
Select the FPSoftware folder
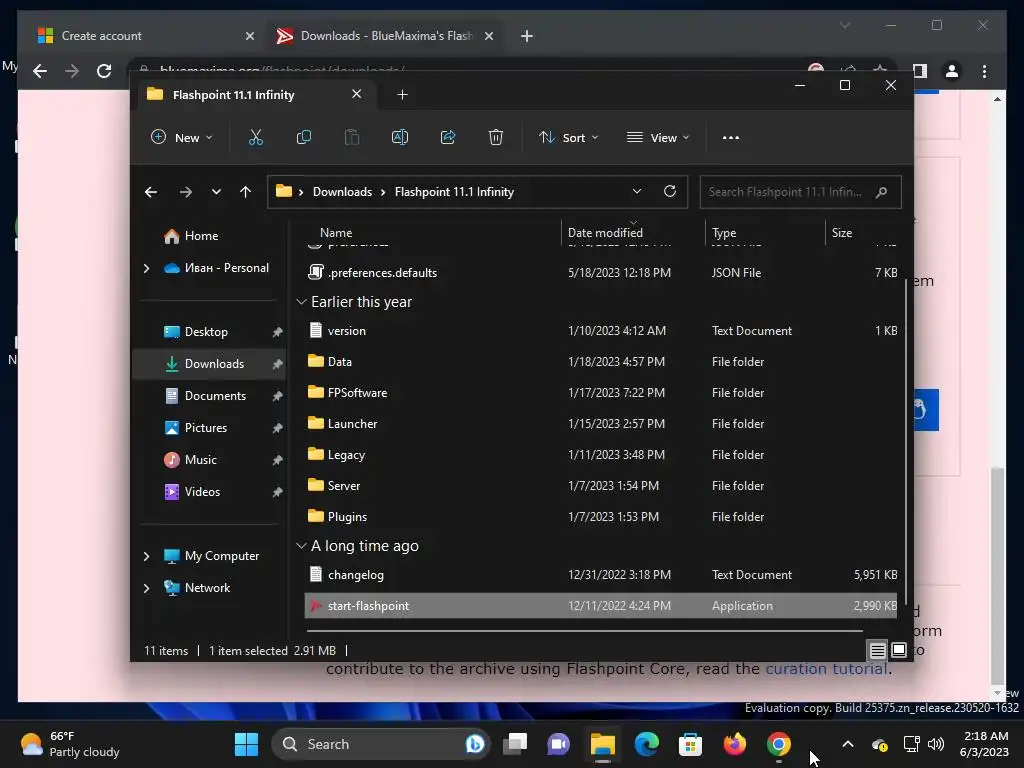pyautogui.click(x=601, y=392)
